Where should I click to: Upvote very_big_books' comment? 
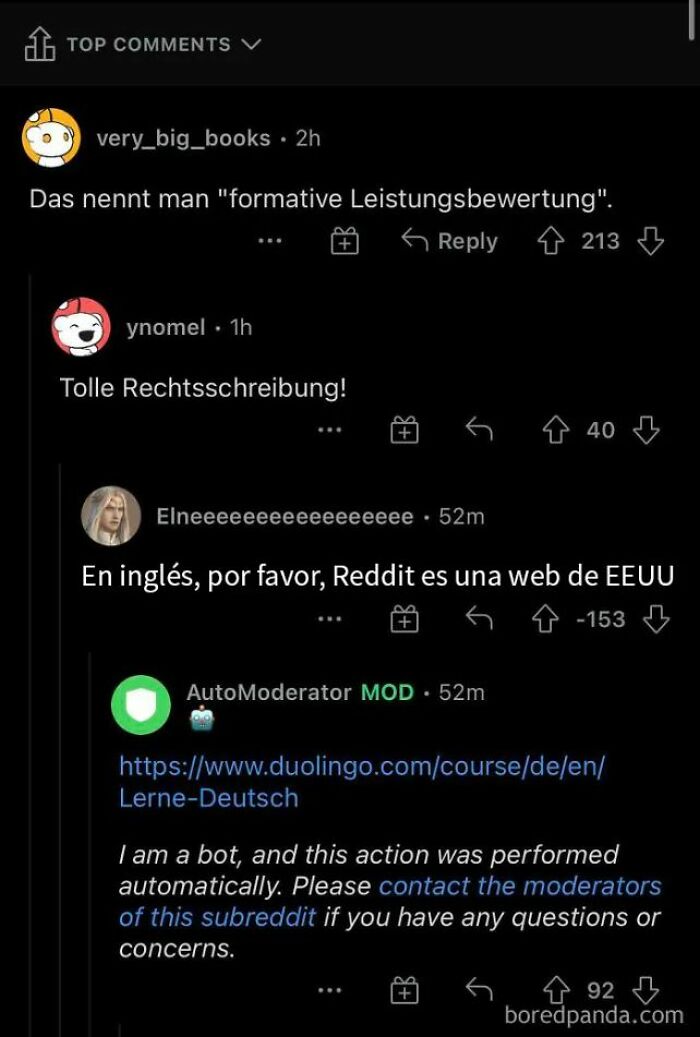pyautogui.click(x=551, y=241)
